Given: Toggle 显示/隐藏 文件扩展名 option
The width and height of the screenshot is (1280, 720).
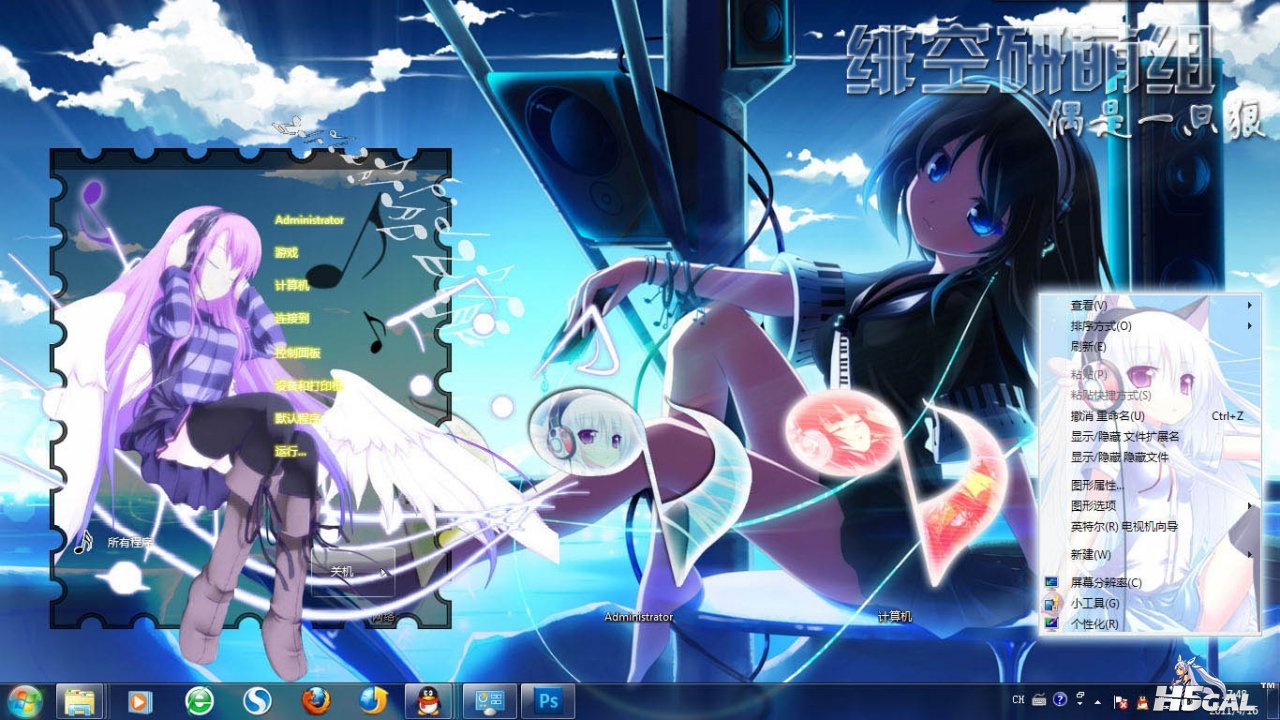Looking at the screenshot, I should point(1125,436).
